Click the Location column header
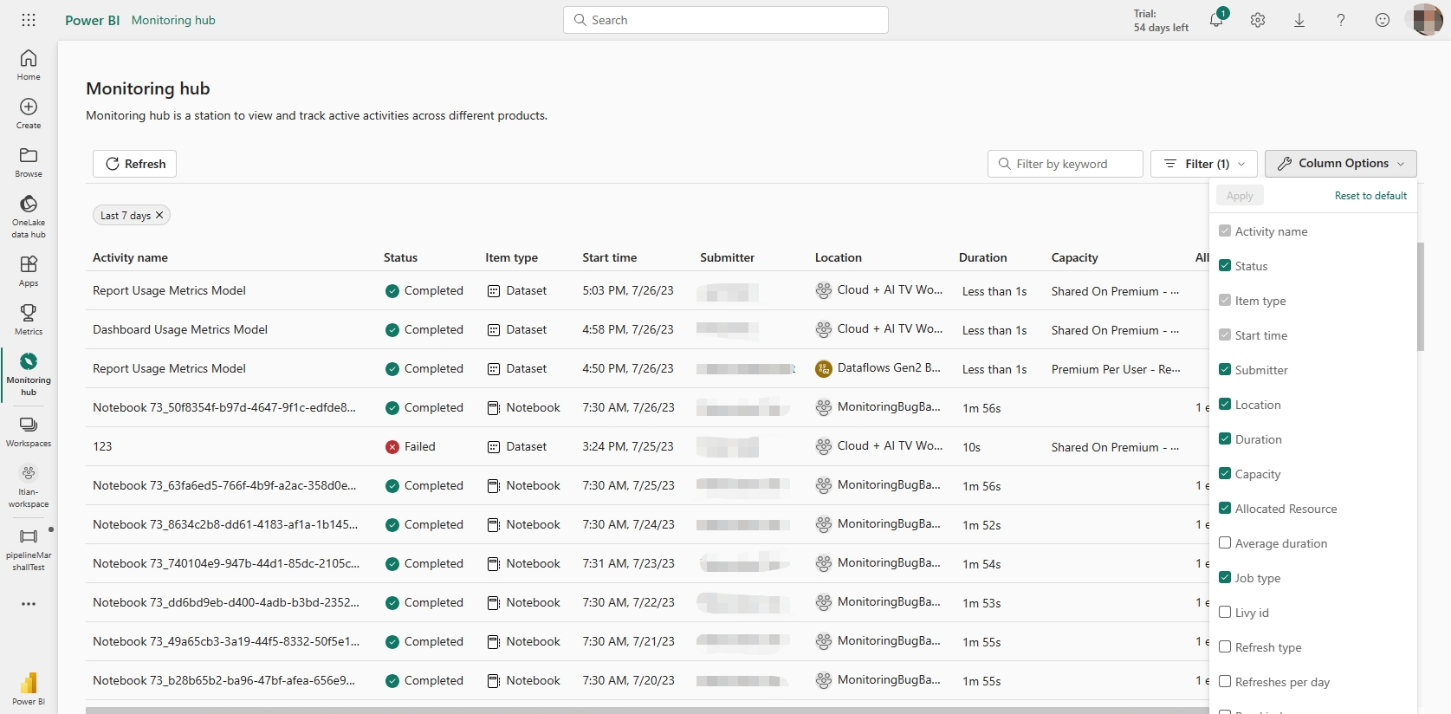The height and width of the screenshot is (714, 1451). tap(838, 258)
